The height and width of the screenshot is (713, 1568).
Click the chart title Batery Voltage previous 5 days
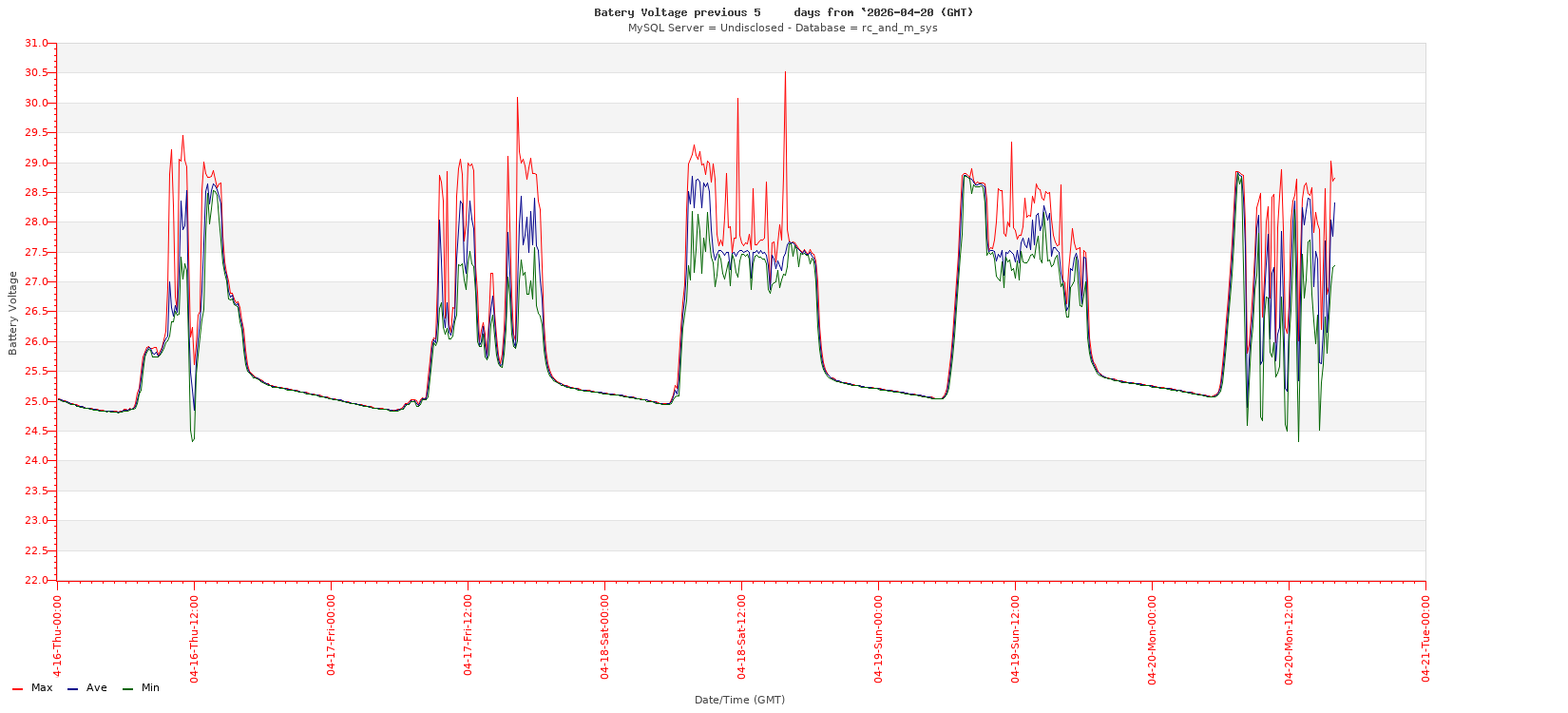coord(783,12)
